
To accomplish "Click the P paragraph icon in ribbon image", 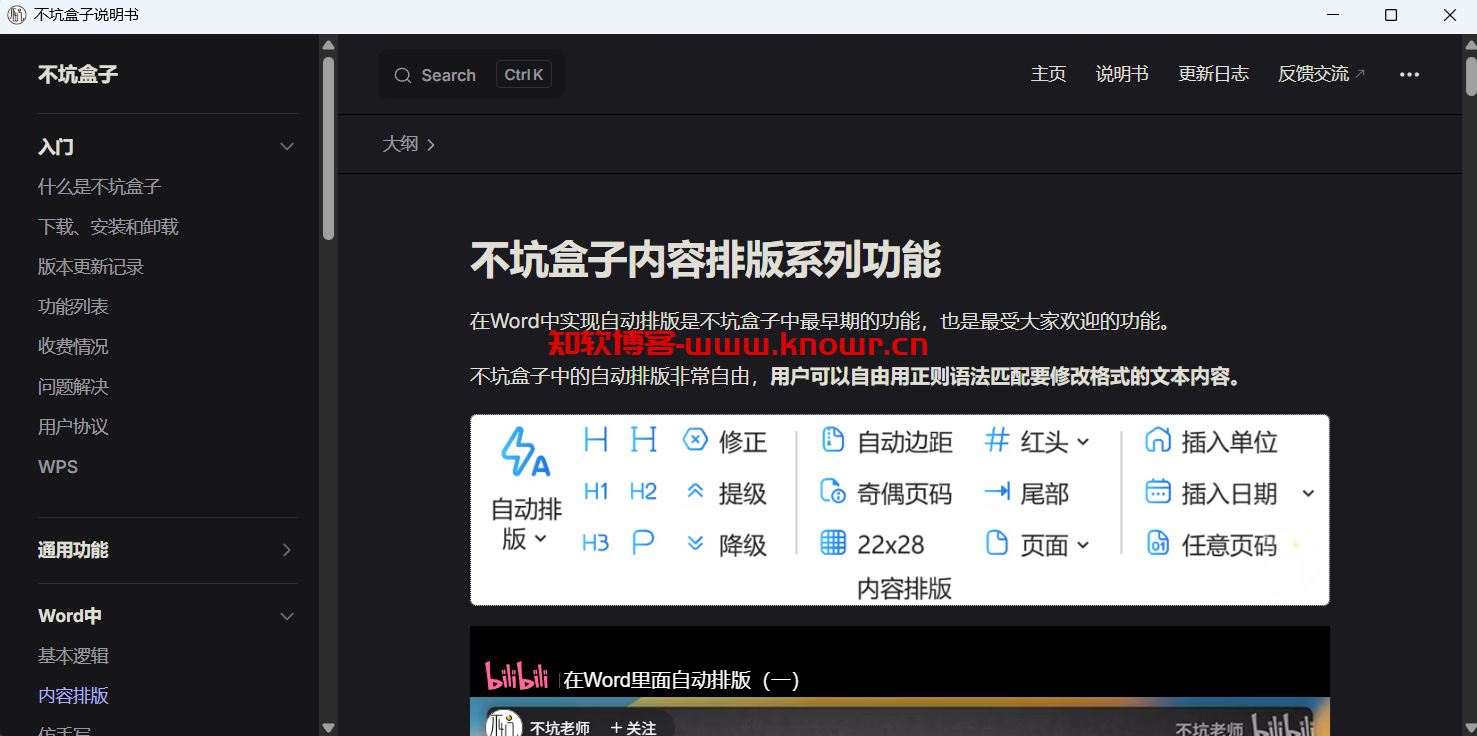I will (x=643, y=543).
